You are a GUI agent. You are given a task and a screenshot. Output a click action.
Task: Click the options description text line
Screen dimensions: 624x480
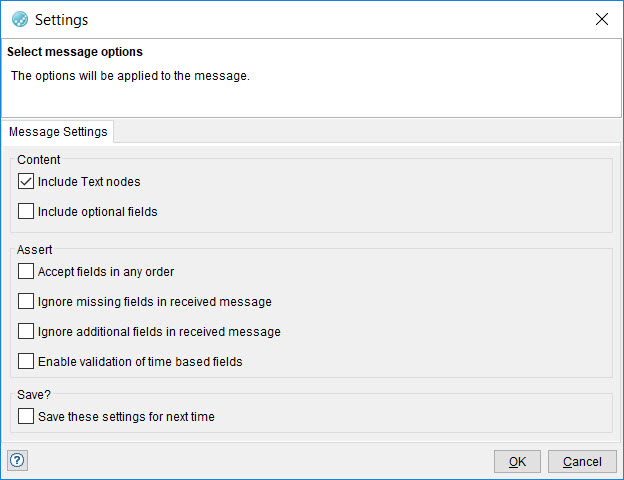point(130,75)
